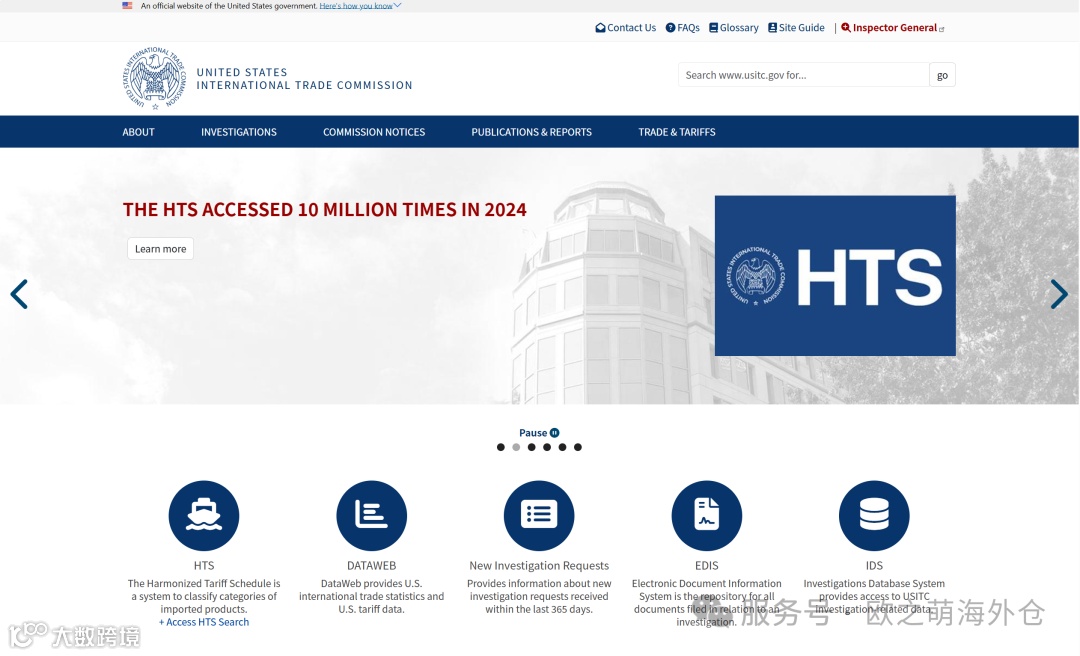Open the Site Guide link
The height and width of the screenshot is (656, 1080).
(796, 28)
